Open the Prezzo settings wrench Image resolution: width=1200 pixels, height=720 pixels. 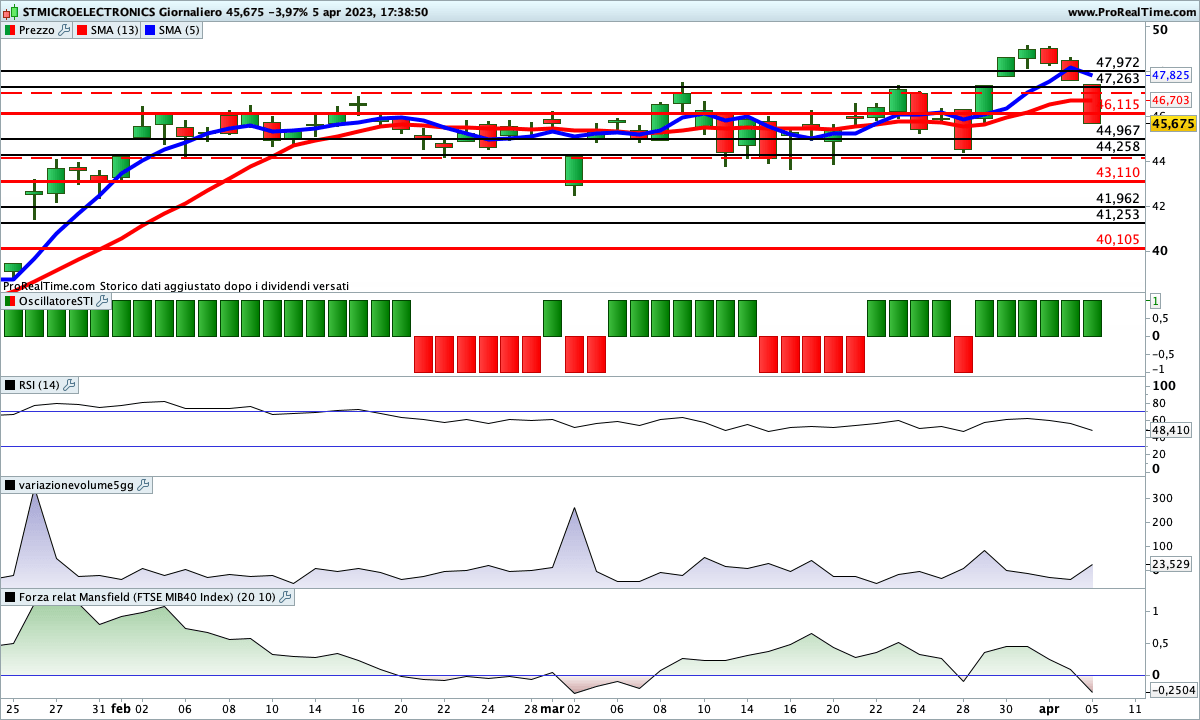click(x=65, y=30)
